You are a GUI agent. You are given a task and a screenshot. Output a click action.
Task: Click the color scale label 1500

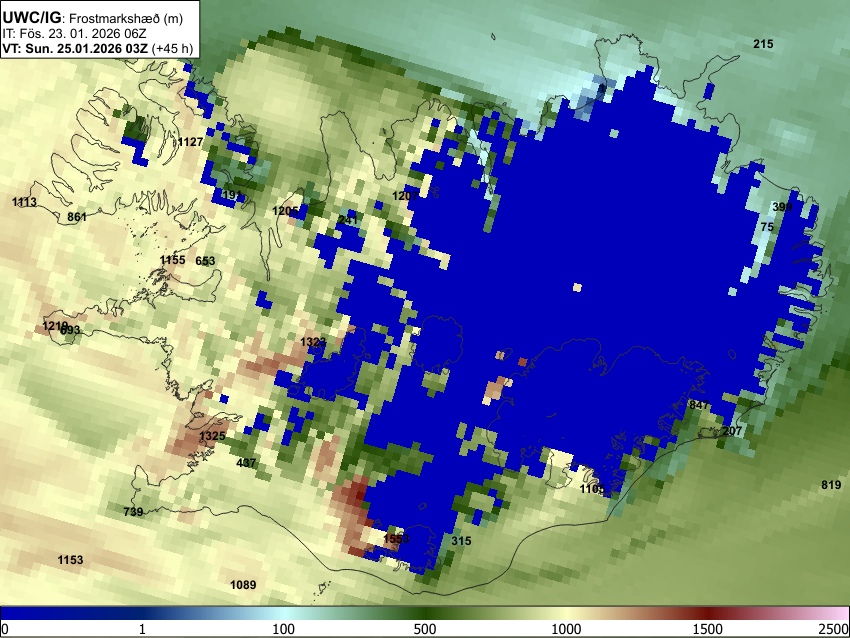[x=708, y=629]
